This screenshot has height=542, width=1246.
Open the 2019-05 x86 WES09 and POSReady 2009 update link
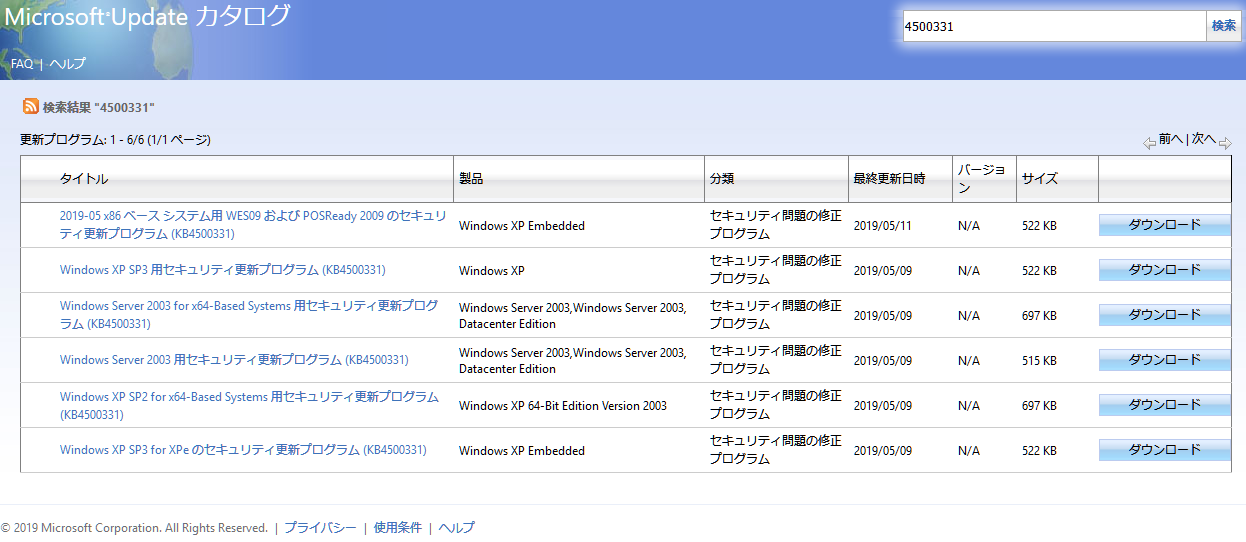tap(253, 225)
